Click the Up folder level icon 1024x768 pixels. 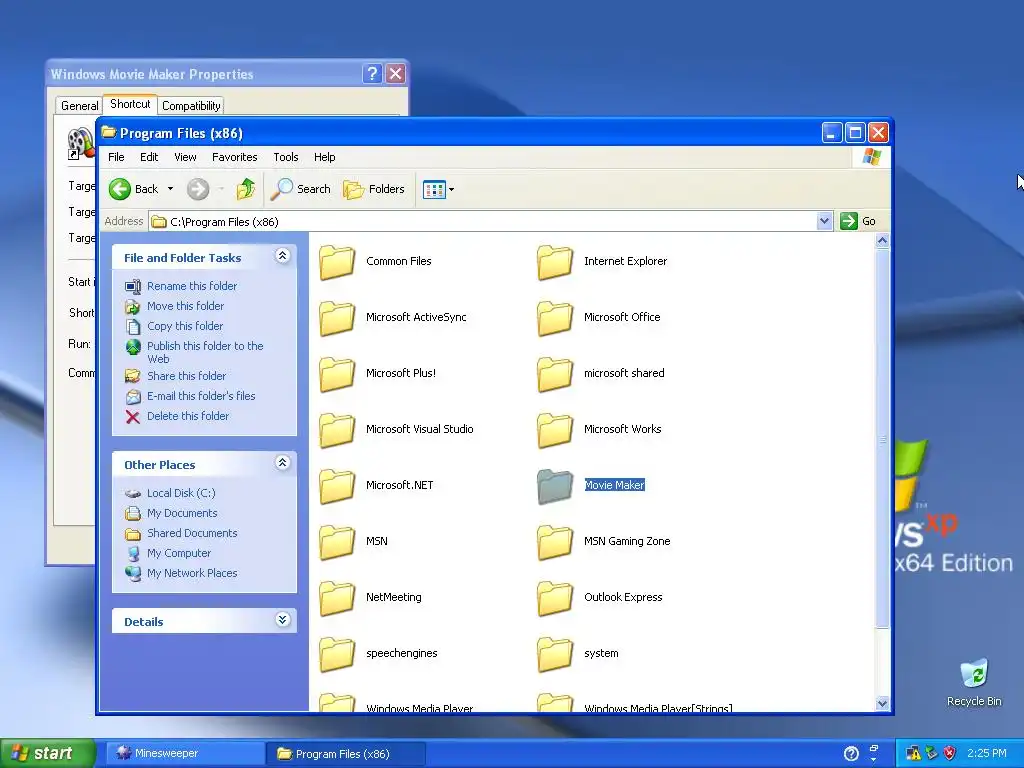(246, 189)
